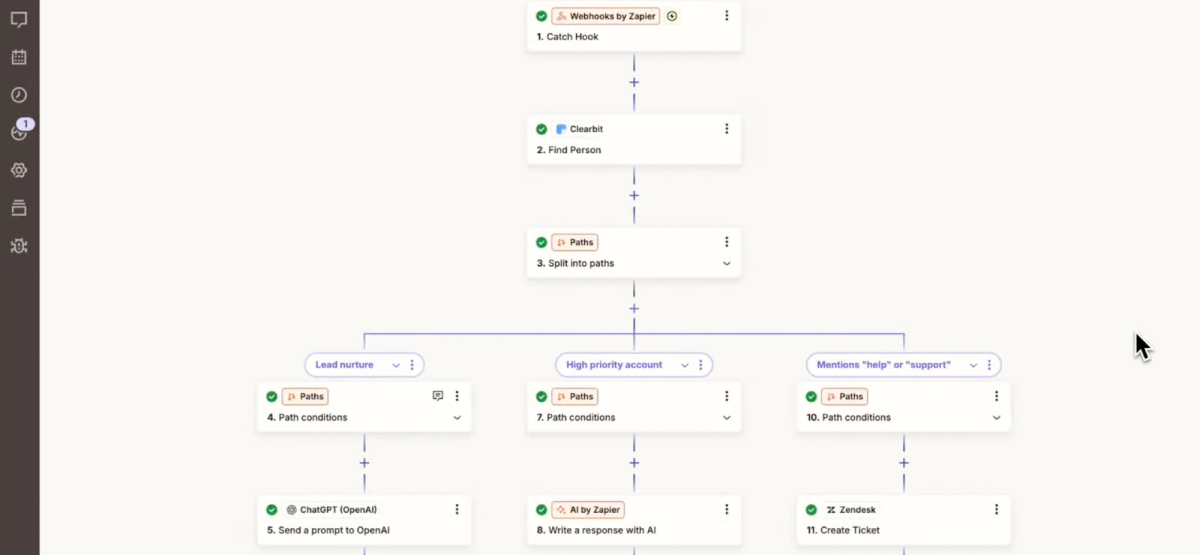Image resolution: width=1200 pixels, height=555 pixels.
Task: Open the debug bug icon in sidebar
Action: click(x=19, y=246)
